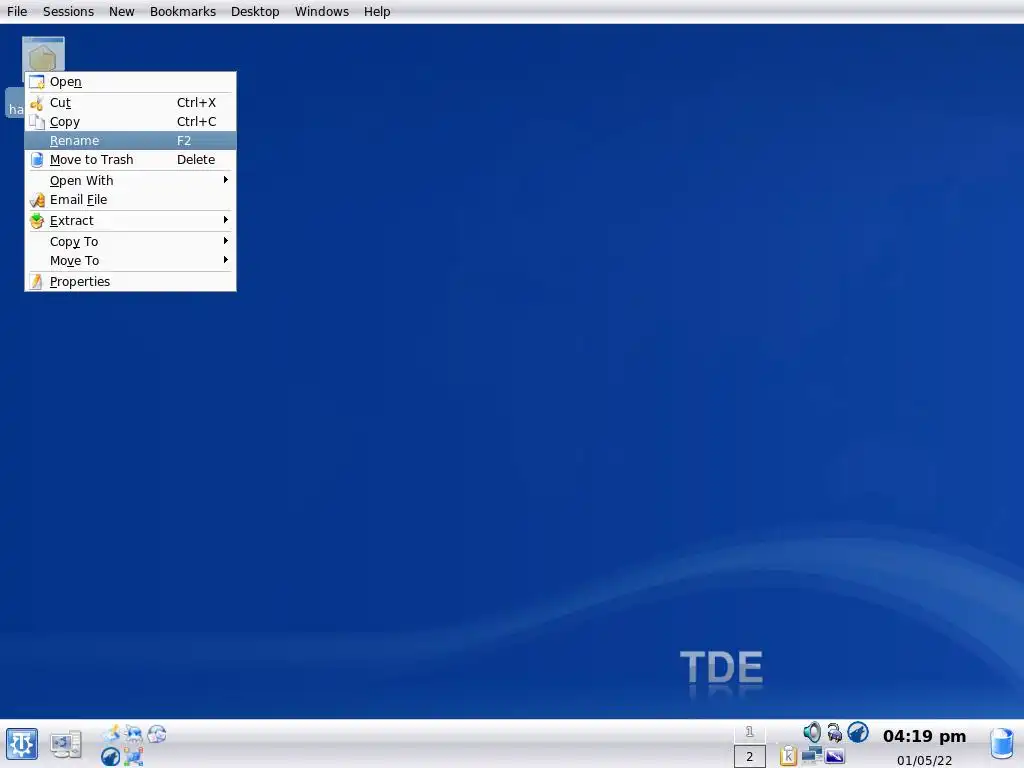Open the TDE main menu launcher
The image size is (1024, 768).
coord(22,744)
